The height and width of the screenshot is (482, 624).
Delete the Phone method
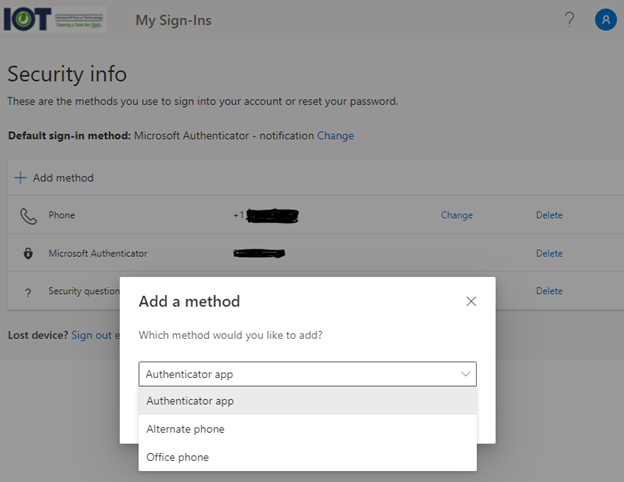click(x=549, y=215)
